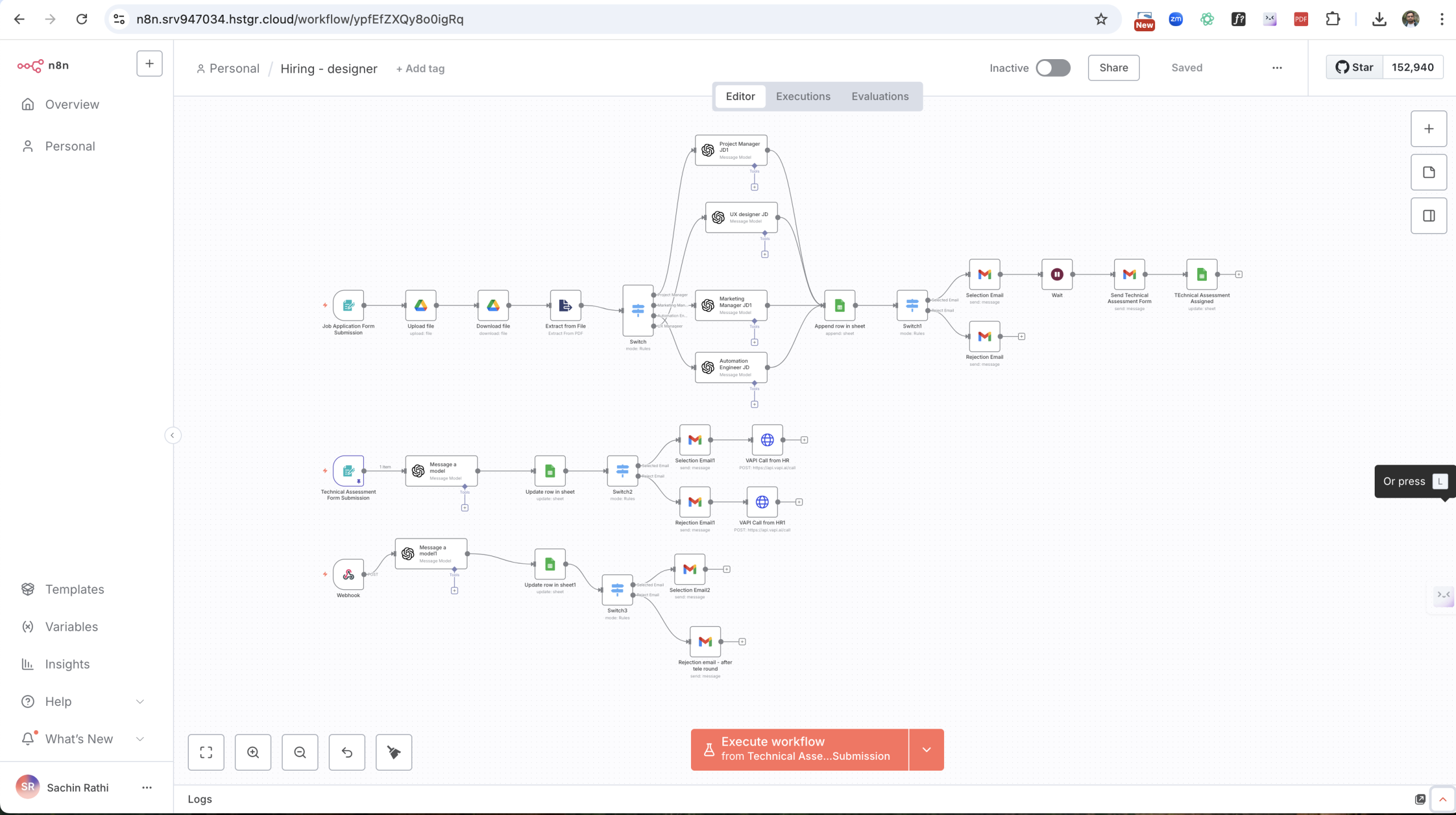Click the Extract from File node

point(565,306)
